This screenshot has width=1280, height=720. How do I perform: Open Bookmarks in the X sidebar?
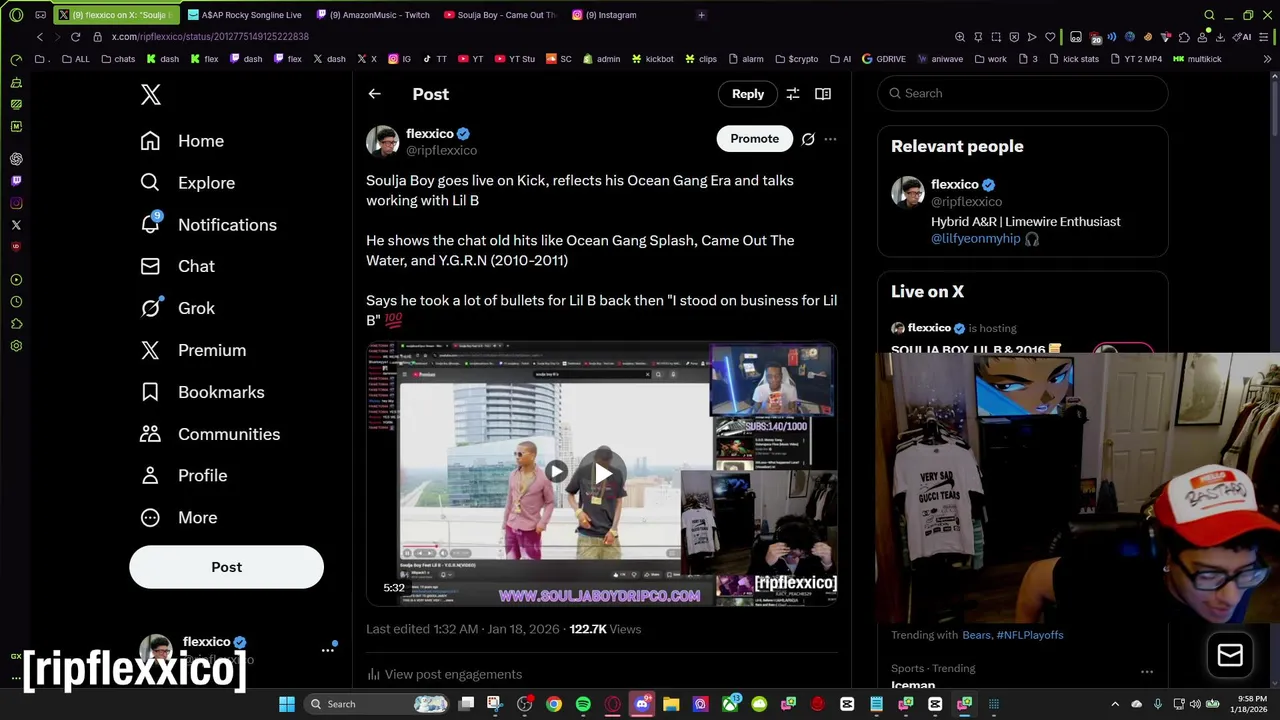[x=202, y=392]
